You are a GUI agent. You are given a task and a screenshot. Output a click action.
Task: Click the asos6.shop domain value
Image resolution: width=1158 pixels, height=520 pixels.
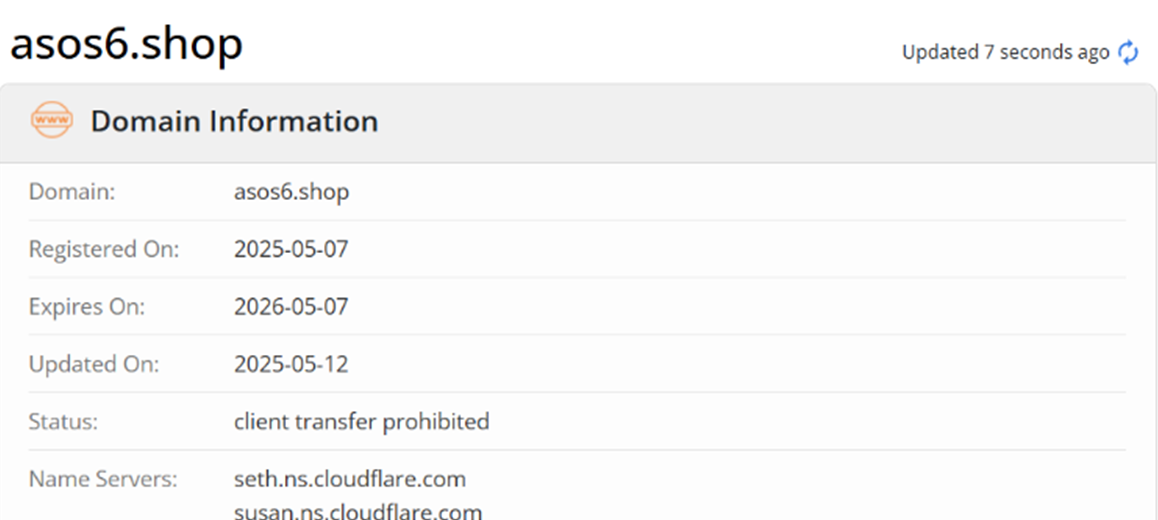click(291, 192)
